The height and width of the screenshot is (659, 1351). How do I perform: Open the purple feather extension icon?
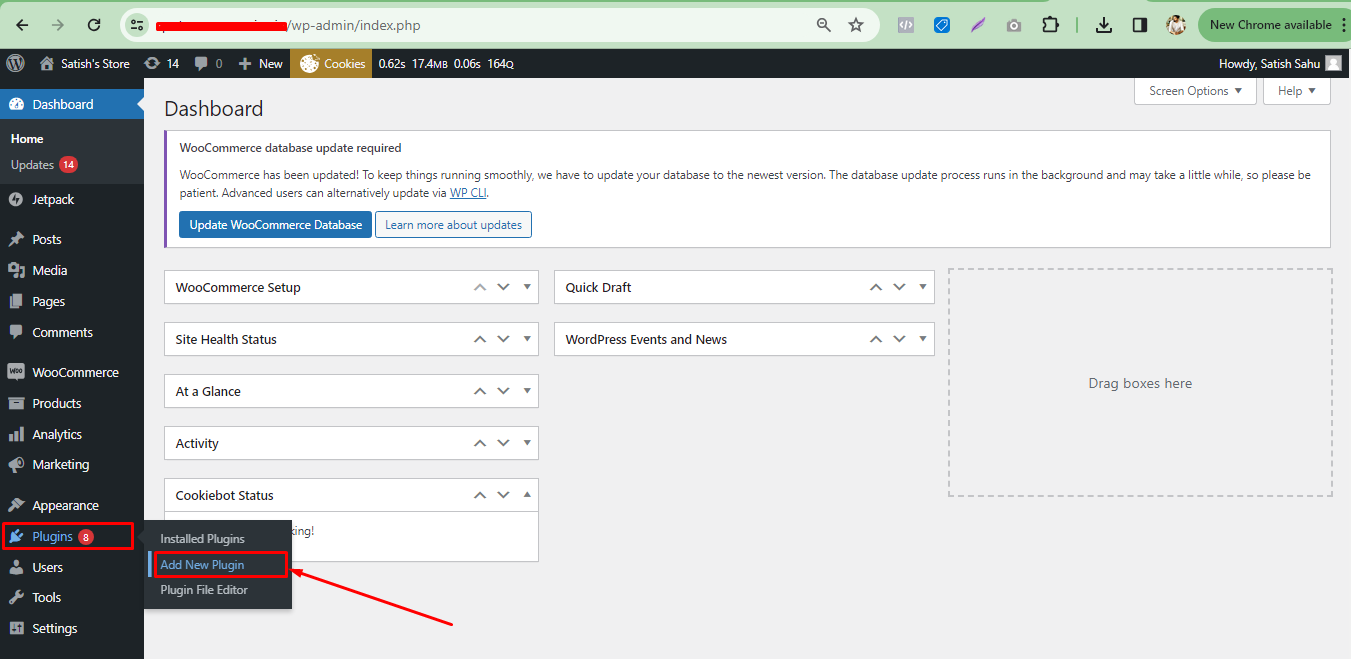tap(978, 25)
